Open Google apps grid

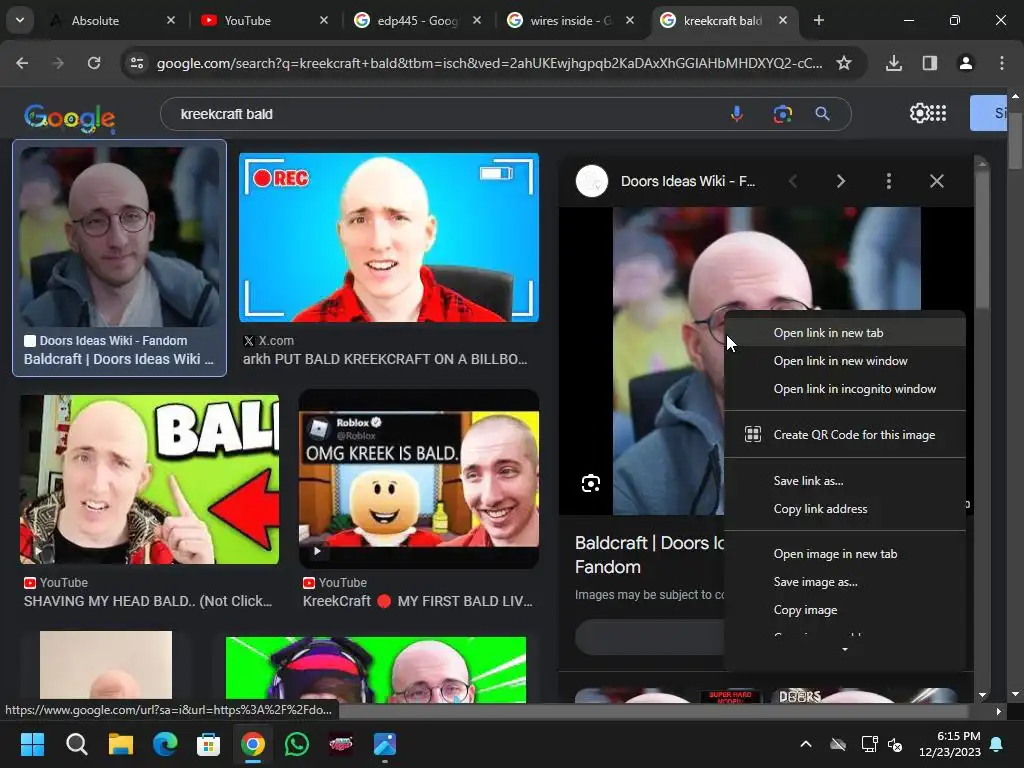pos(938,113)
